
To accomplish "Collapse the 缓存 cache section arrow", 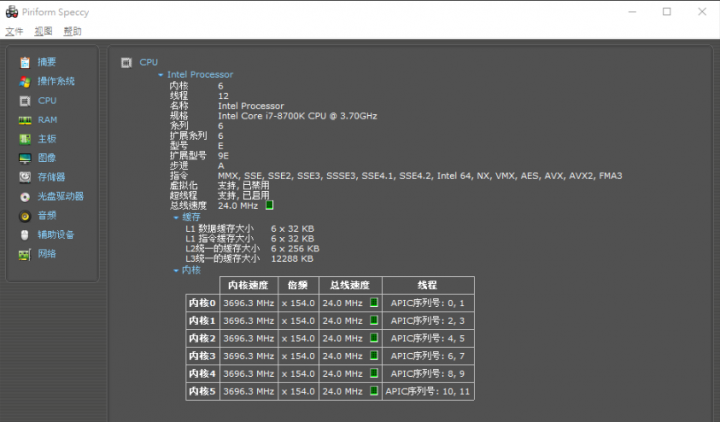I will [176, 218].
